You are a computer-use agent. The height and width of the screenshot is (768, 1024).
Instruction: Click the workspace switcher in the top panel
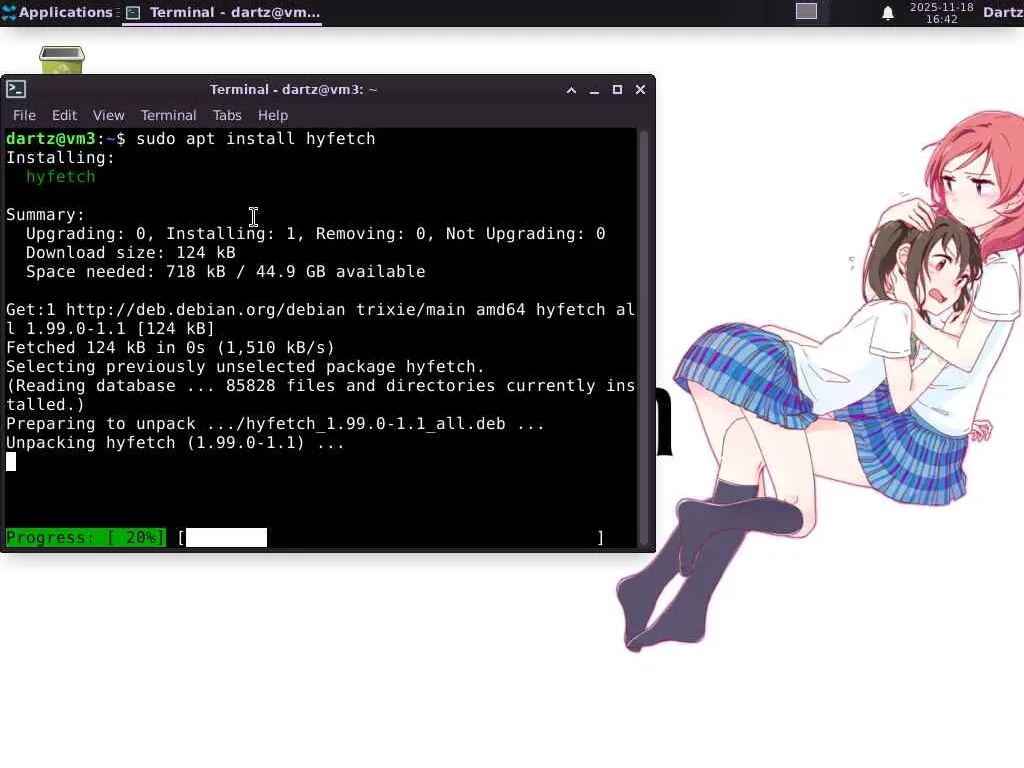click(x=806, y=12)
